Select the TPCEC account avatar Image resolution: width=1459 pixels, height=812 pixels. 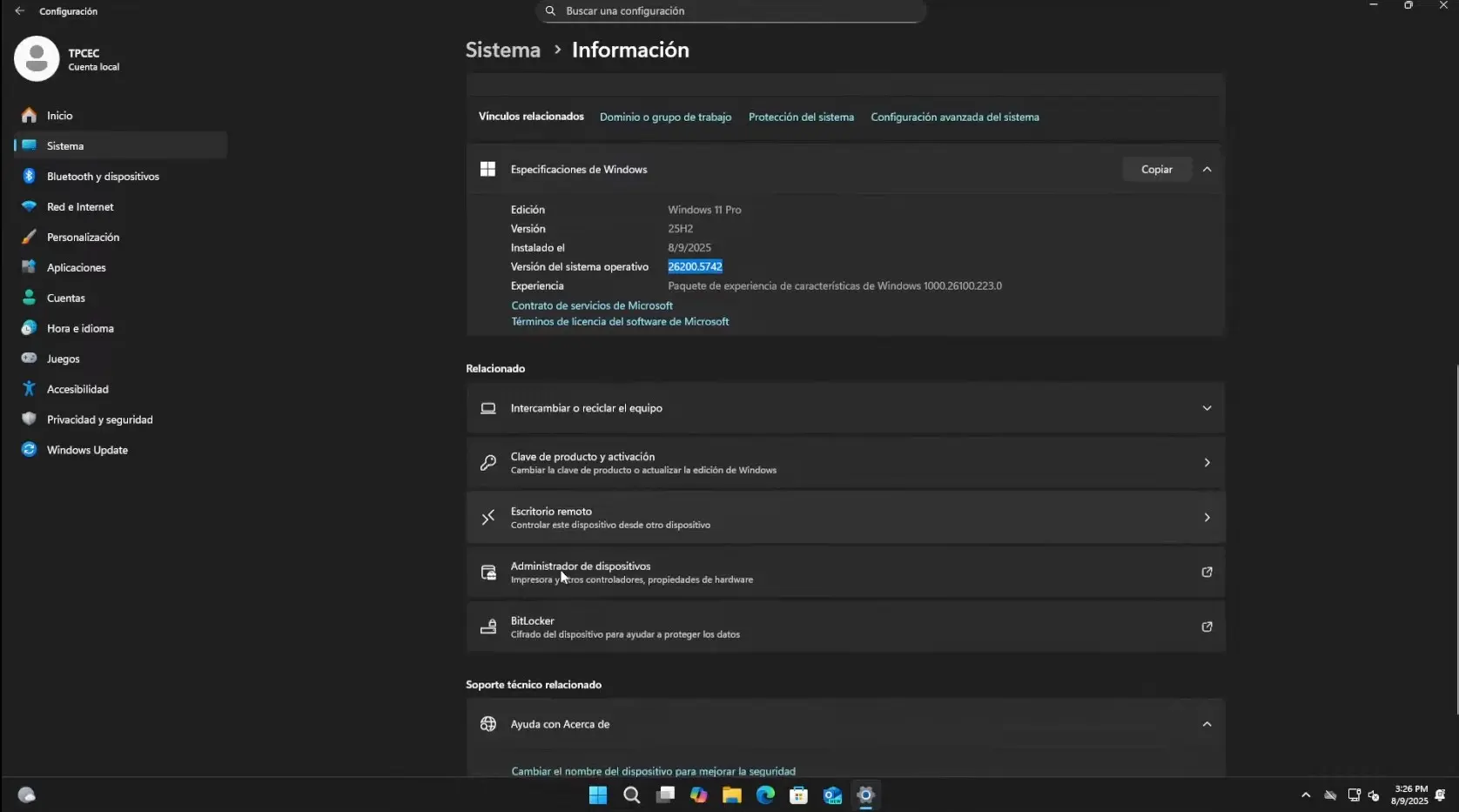[36, 58]
